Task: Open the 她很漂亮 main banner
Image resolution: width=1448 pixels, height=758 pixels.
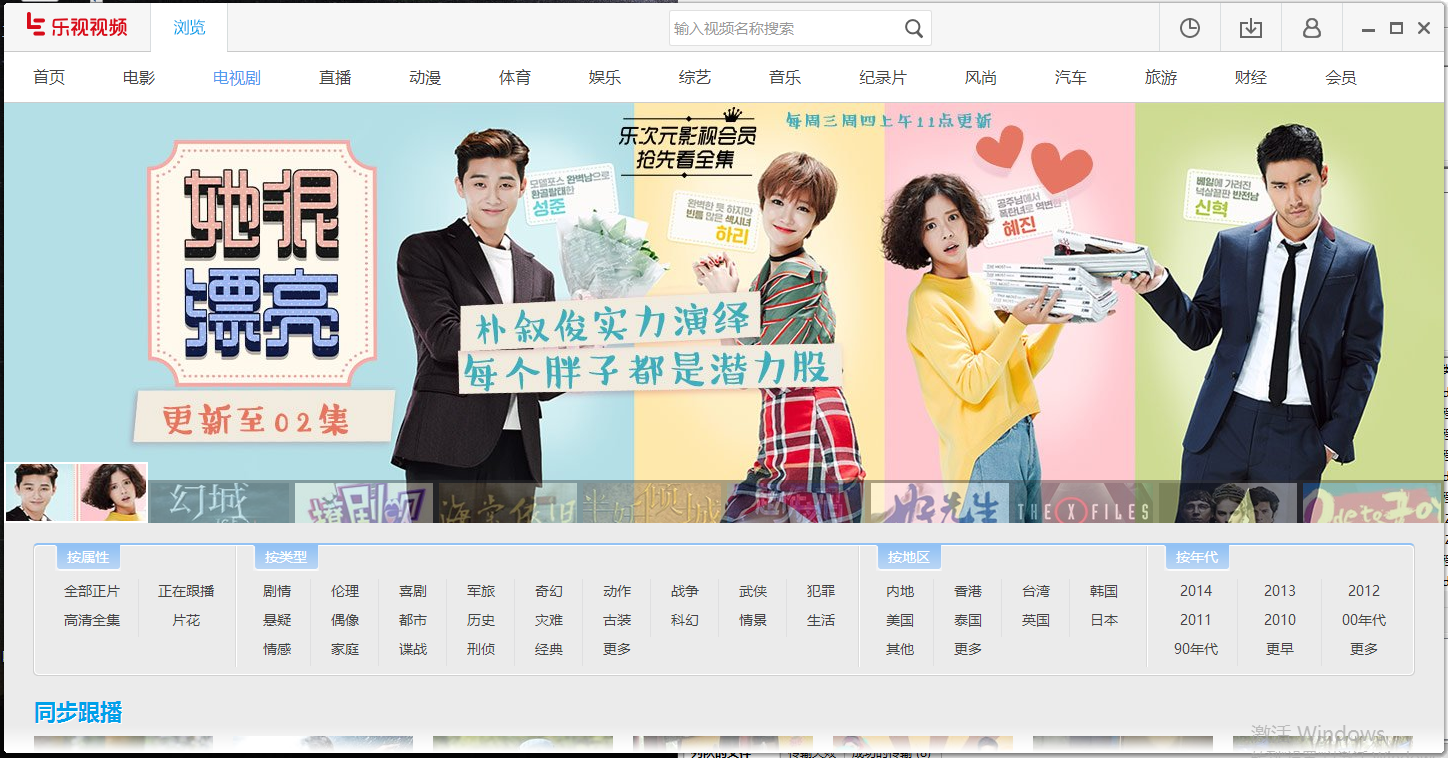Action: [x=724, y=290]
